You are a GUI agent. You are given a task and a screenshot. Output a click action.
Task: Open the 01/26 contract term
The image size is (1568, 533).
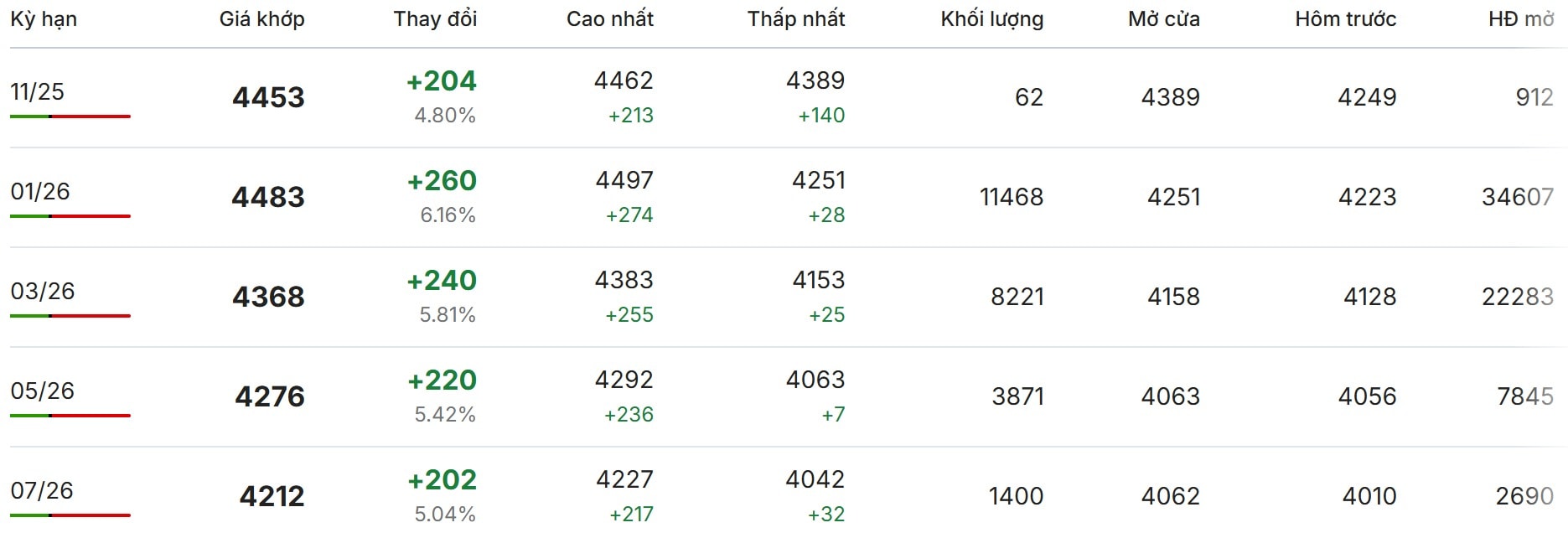pyautogui.click(x=40, y=191)
